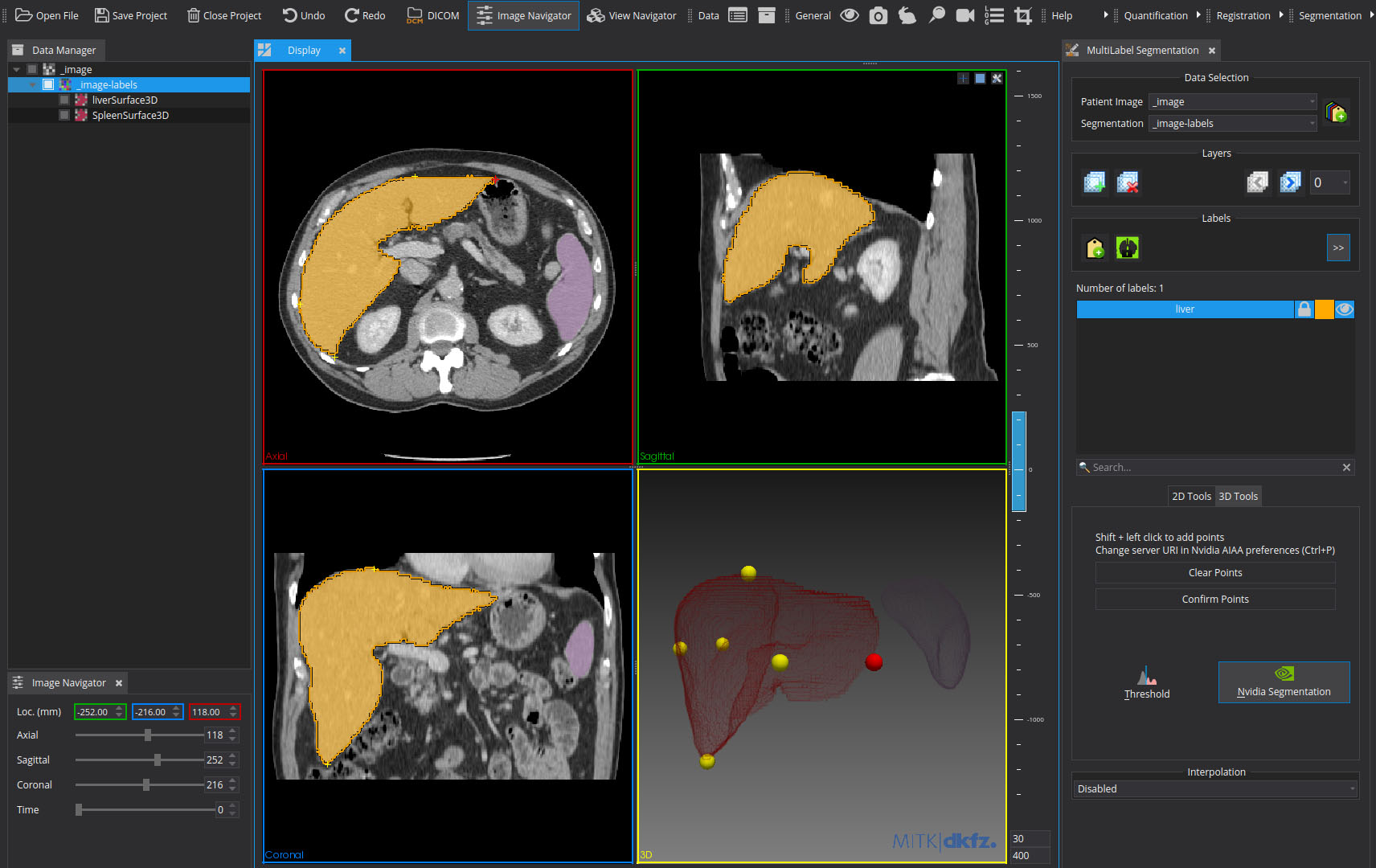
Task: Toggle liver label visibility eye icon
Action: point(1345,309)
